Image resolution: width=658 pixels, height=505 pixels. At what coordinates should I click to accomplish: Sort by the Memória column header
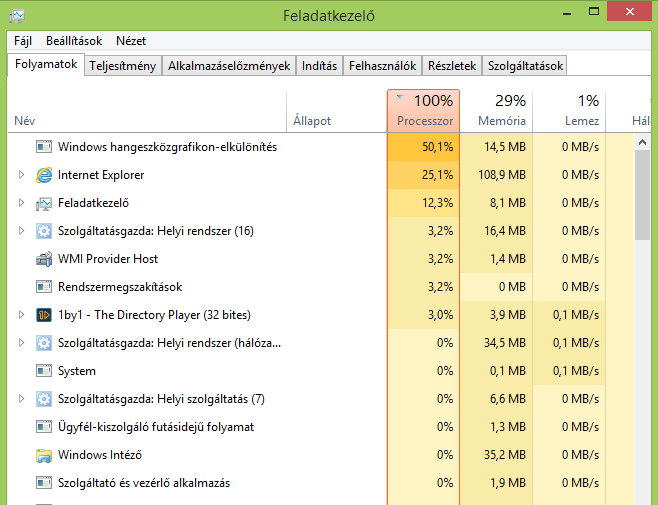coord(496,111)
